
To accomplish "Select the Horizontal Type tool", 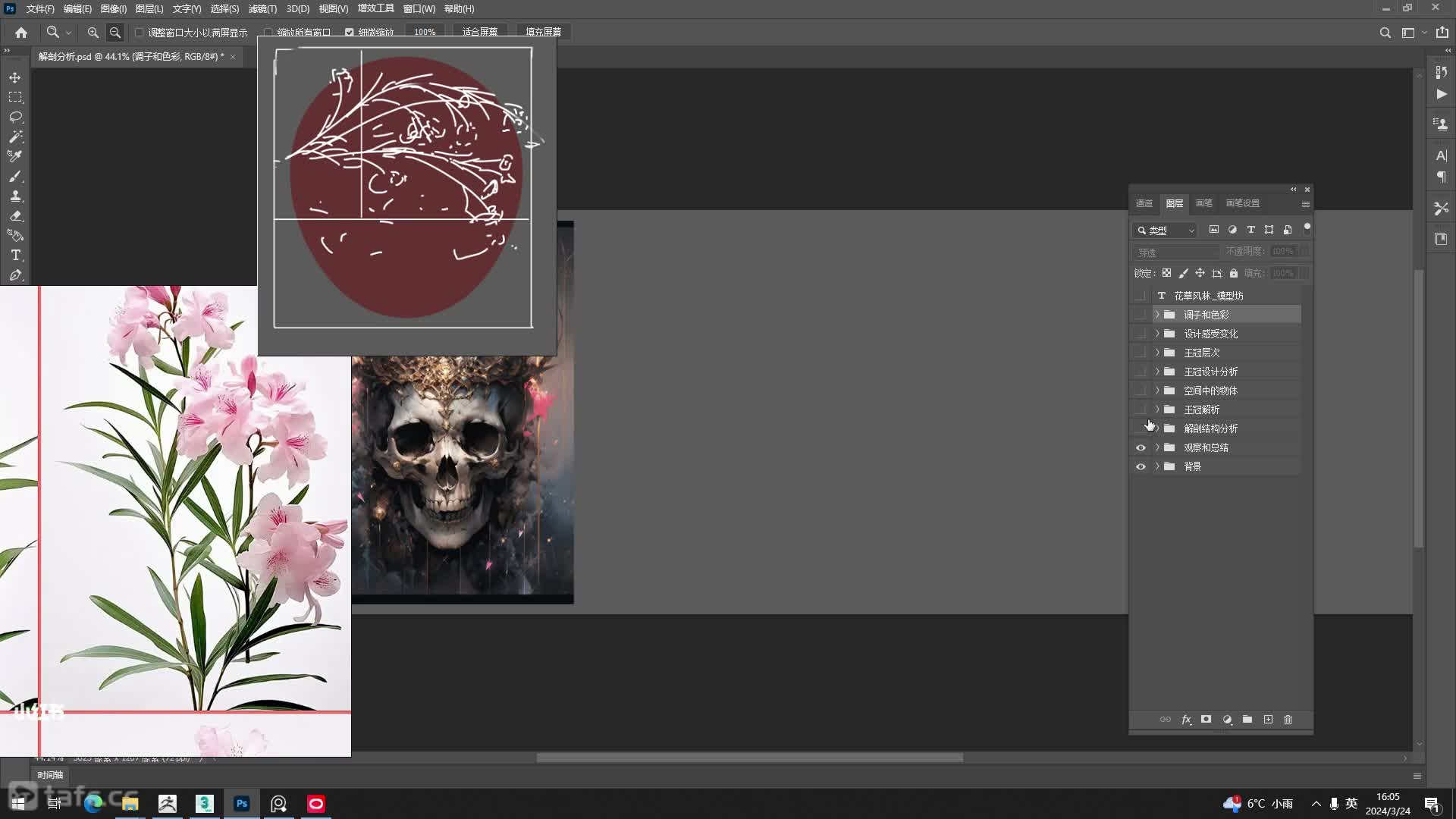I will 15,255.
